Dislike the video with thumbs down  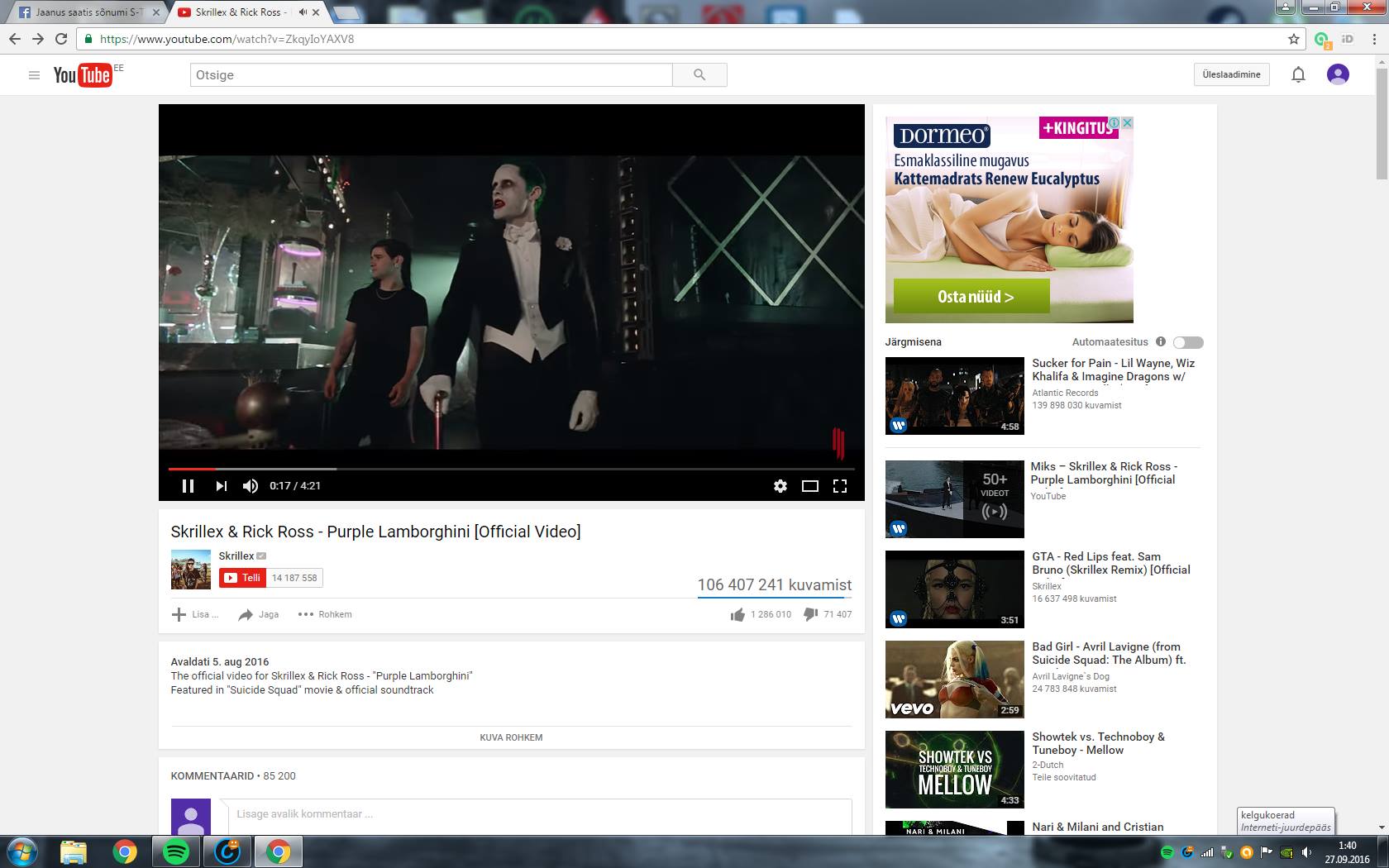[x=810, y=614]
